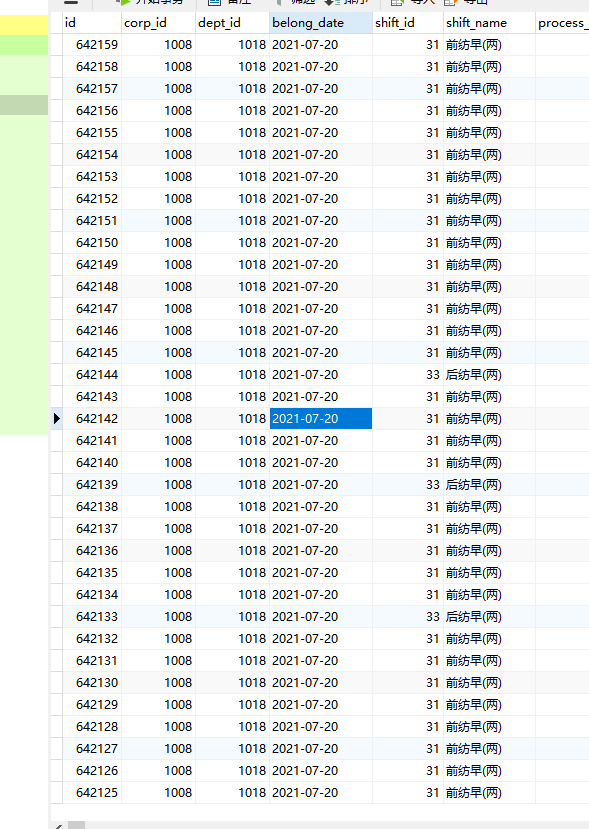Select id cell 642149

pos(92,265)
